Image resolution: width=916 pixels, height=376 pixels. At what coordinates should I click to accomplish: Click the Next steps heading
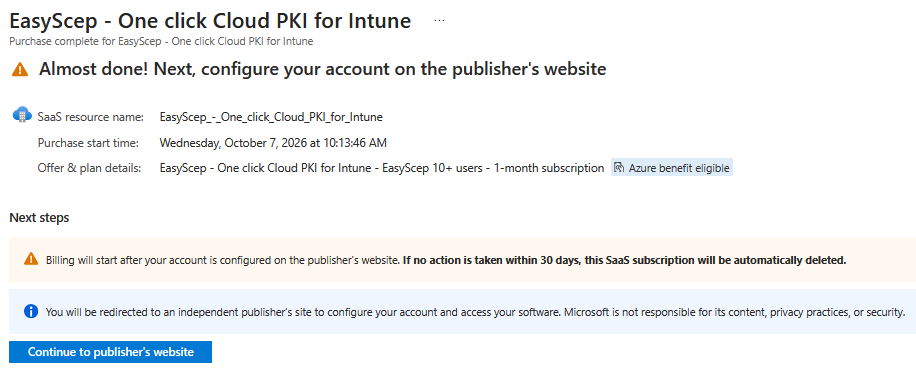[39, 218]
